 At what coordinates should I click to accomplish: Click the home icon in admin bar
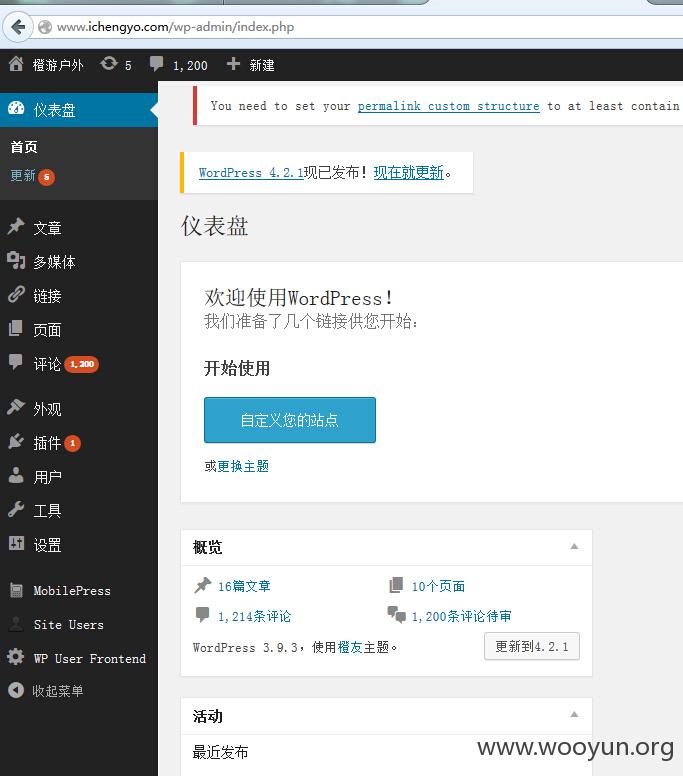click(x=16, y=64)
